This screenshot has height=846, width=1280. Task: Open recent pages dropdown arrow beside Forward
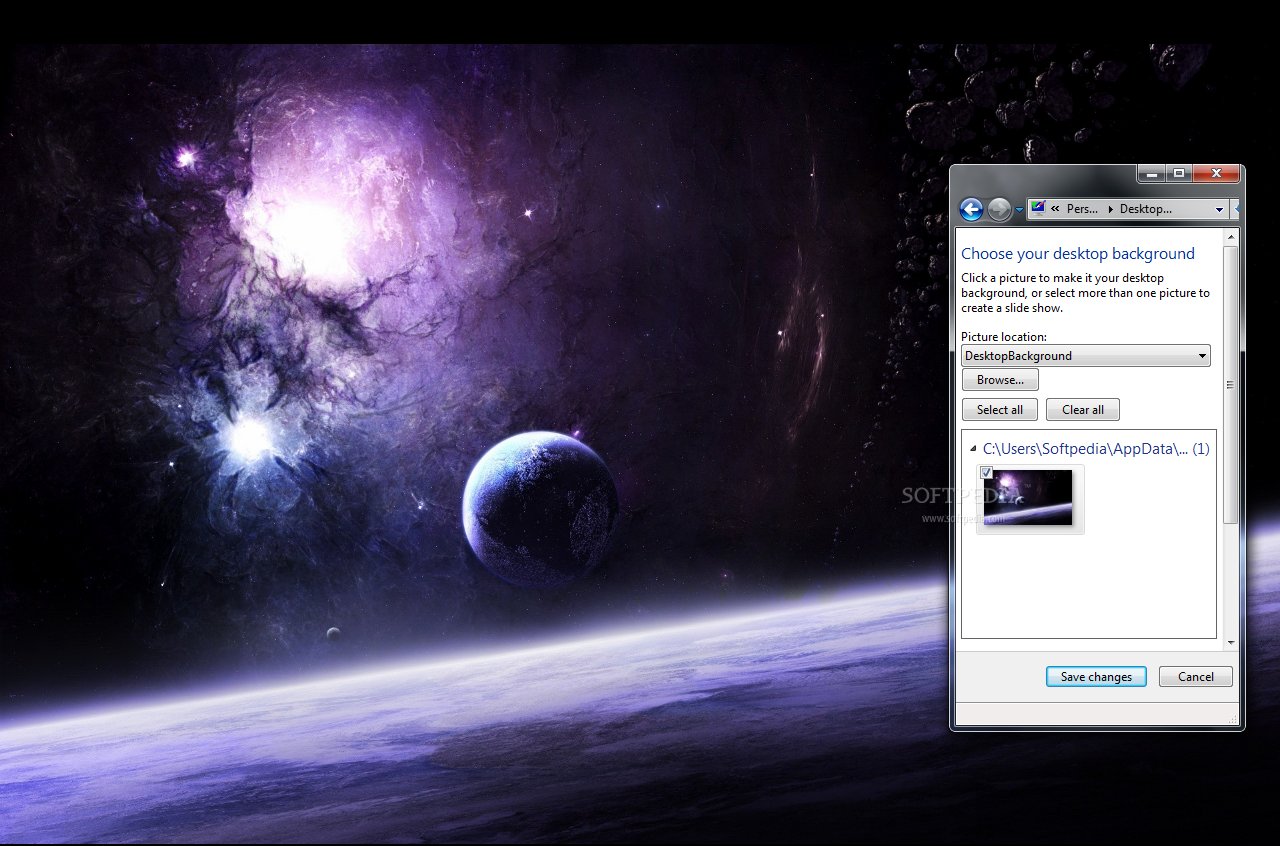1019,210
